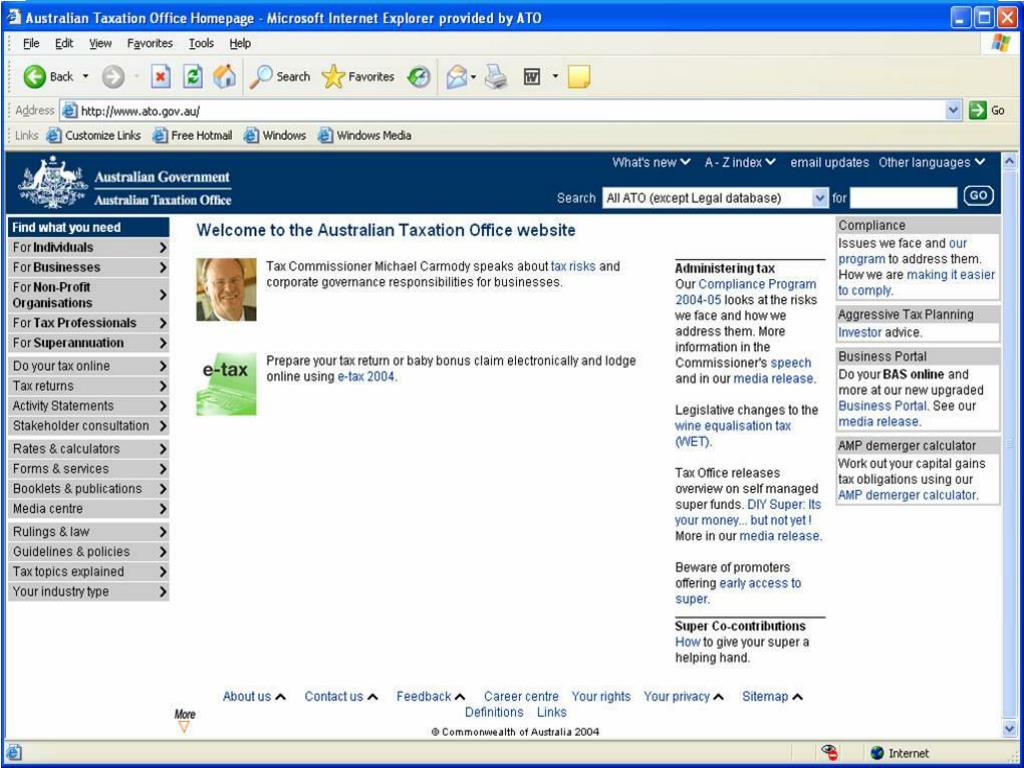
Task: Open Search with the magnifier icon
Action: tap(261, 76)
